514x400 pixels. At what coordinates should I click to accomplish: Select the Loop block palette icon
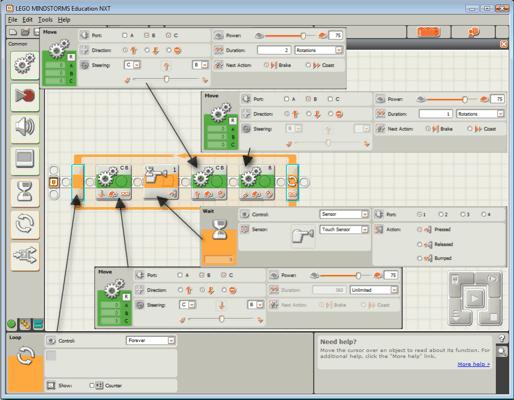pyautogui.click(x=25, y=224)
